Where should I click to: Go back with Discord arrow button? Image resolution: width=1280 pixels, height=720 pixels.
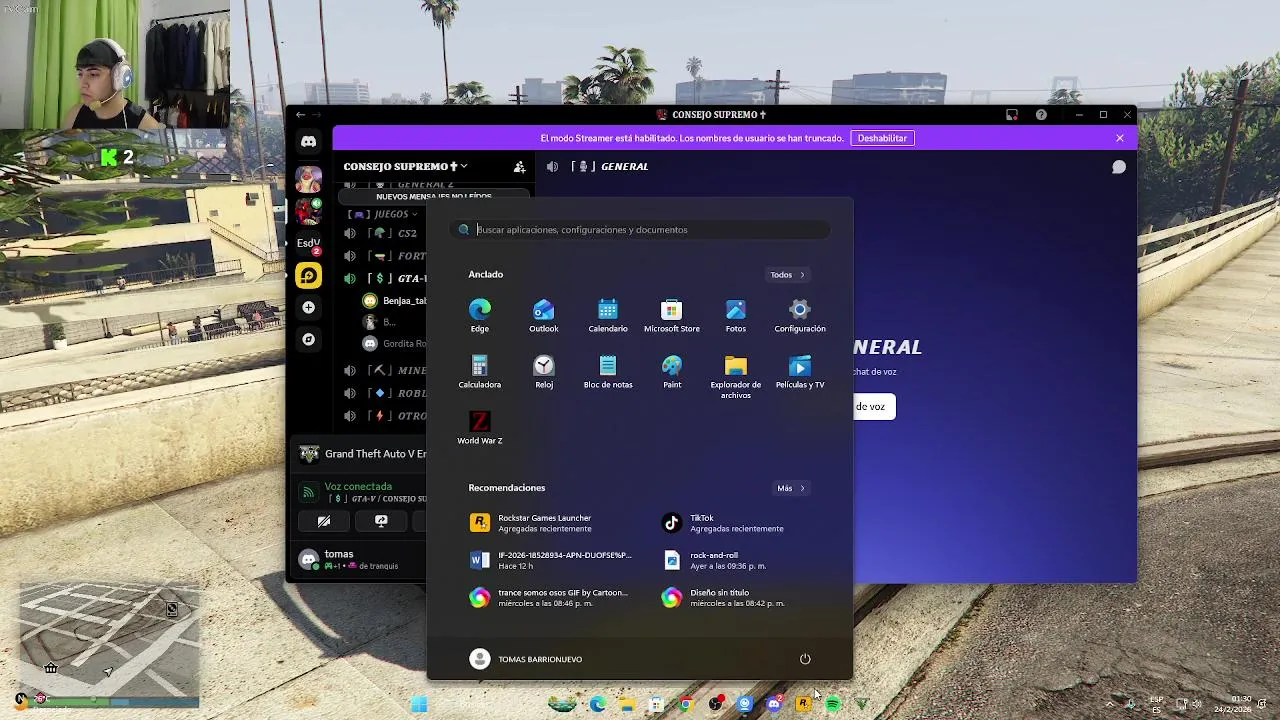[x=300, y=115]
